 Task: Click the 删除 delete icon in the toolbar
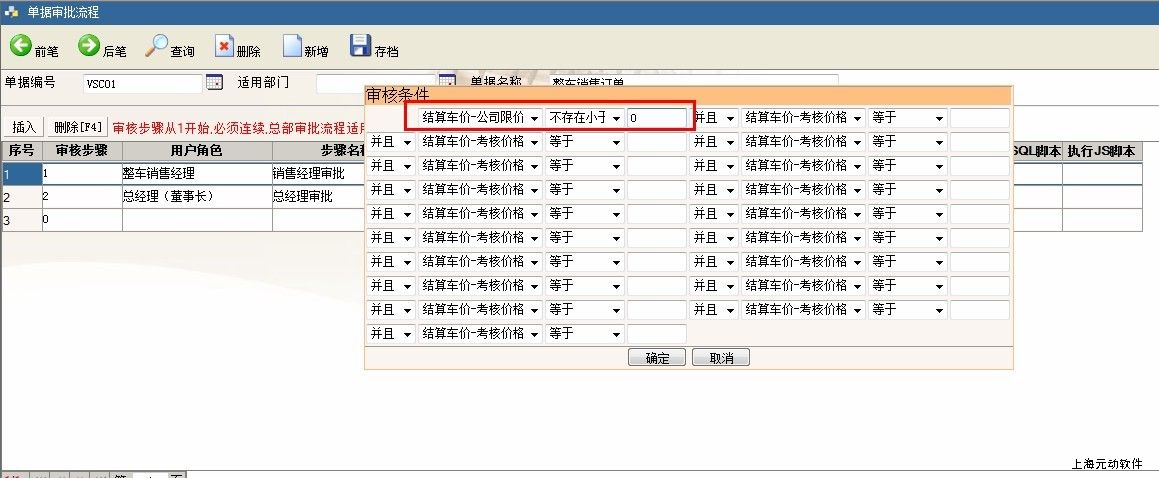pos(224,47)
